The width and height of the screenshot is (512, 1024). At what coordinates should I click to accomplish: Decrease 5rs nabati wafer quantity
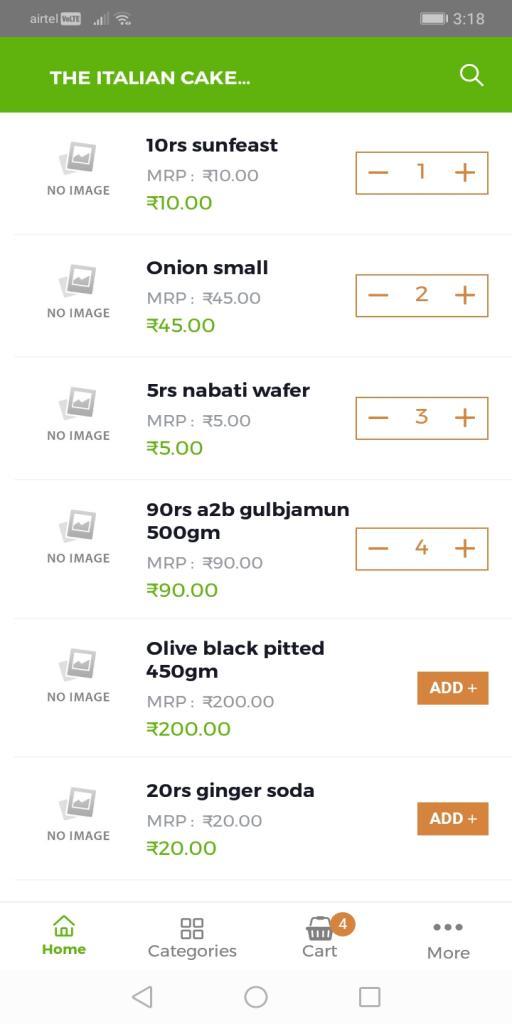(x=378, y=418)
